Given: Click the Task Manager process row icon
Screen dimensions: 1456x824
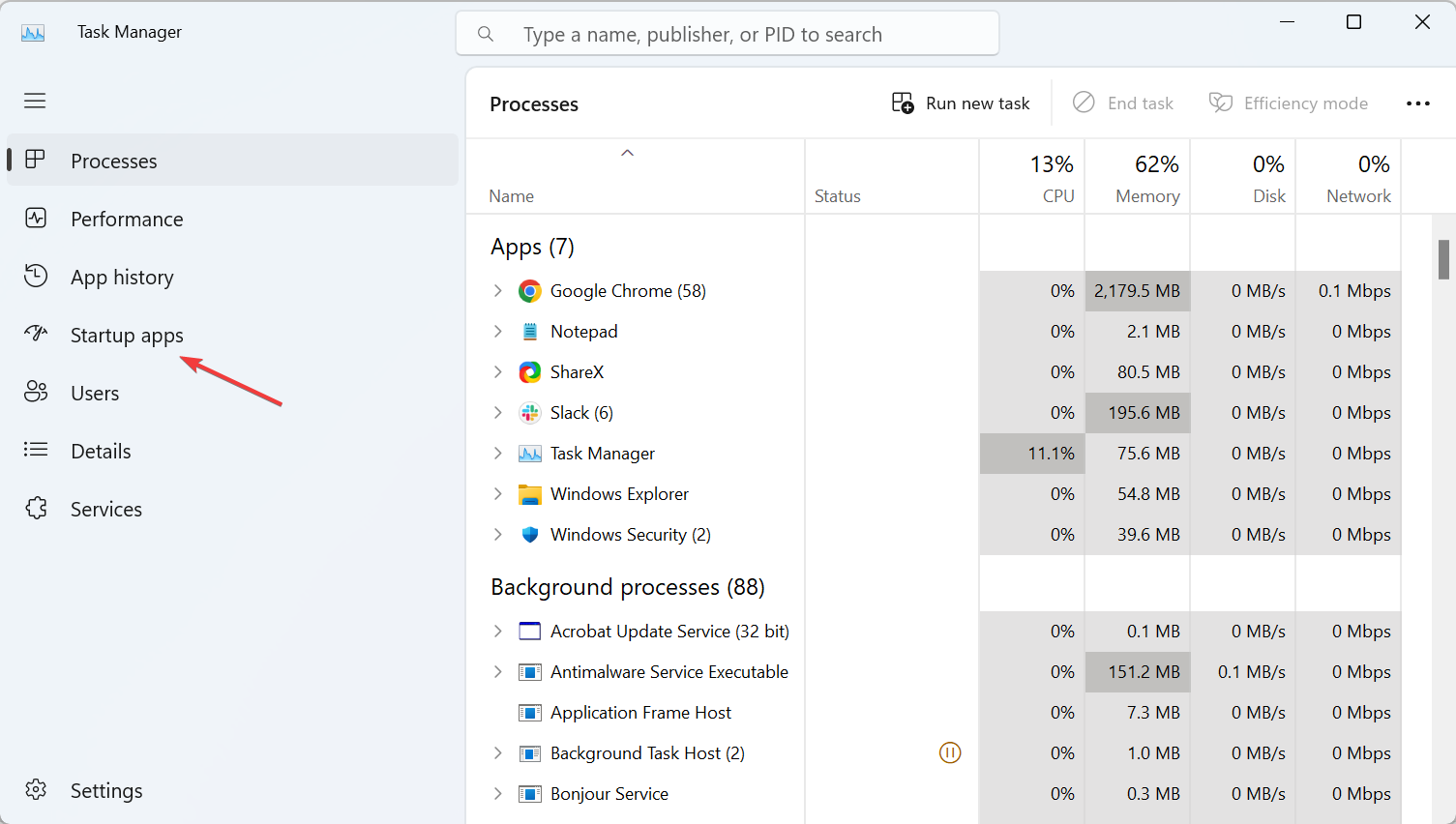Looking at the screenshot, I should (530, 454).
